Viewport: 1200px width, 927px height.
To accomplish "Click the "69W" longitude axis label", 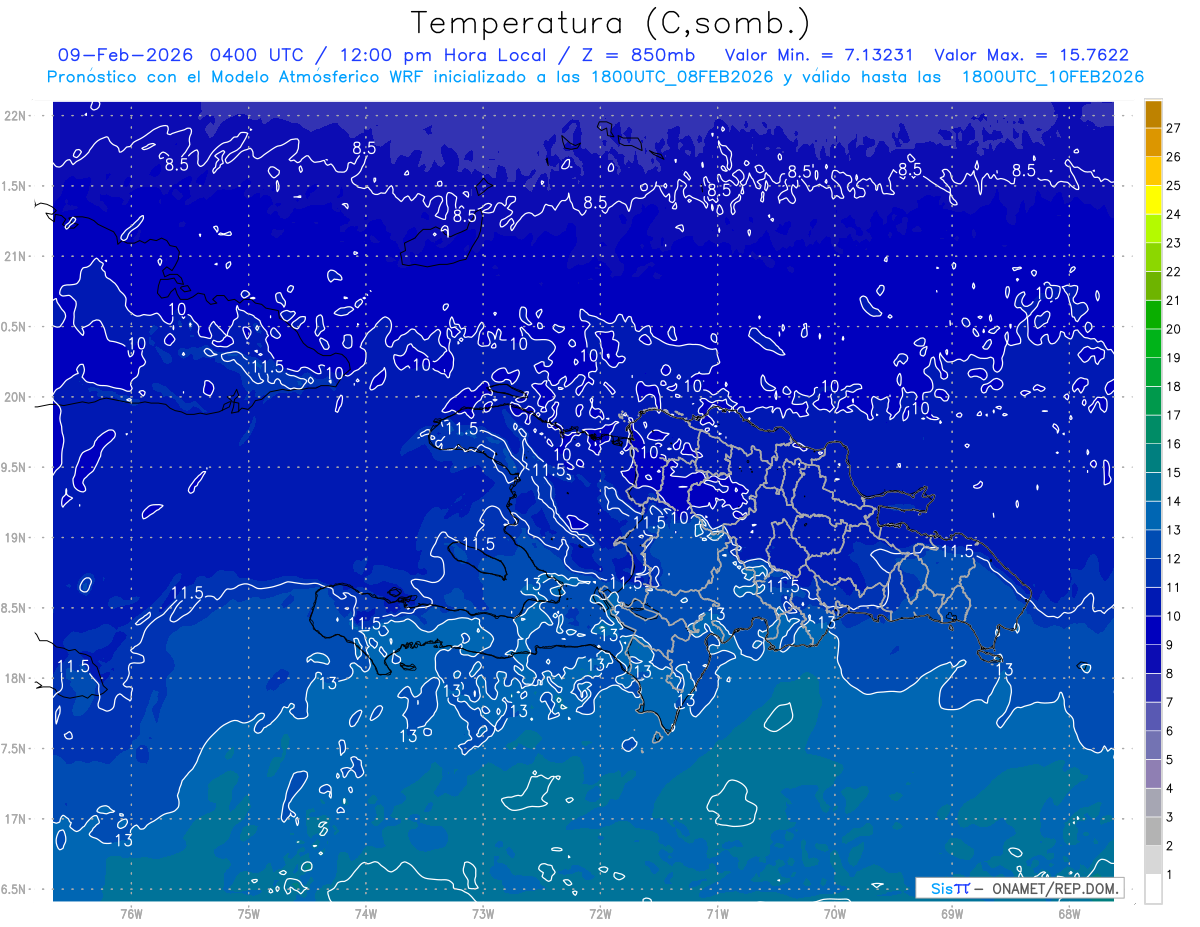I will [952, 913].
